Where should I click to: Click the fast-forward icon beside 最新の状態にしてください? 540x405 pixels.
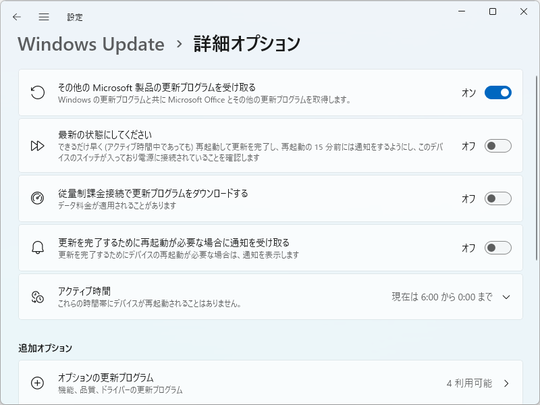[x=38, y=146]
